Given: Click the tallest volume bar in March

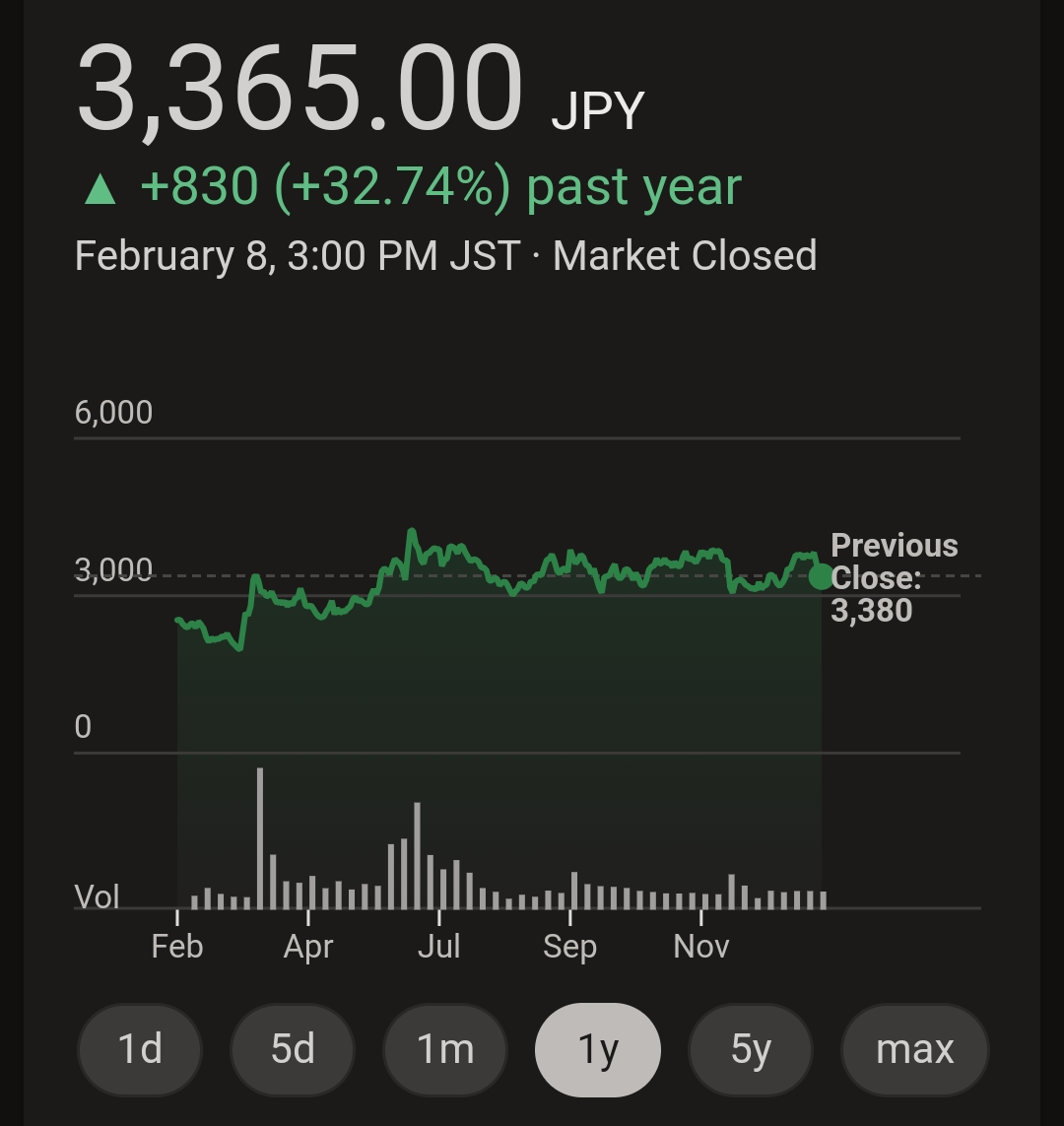Looking at the screenshot, I should pyautogui.click(x=260, y=838).
